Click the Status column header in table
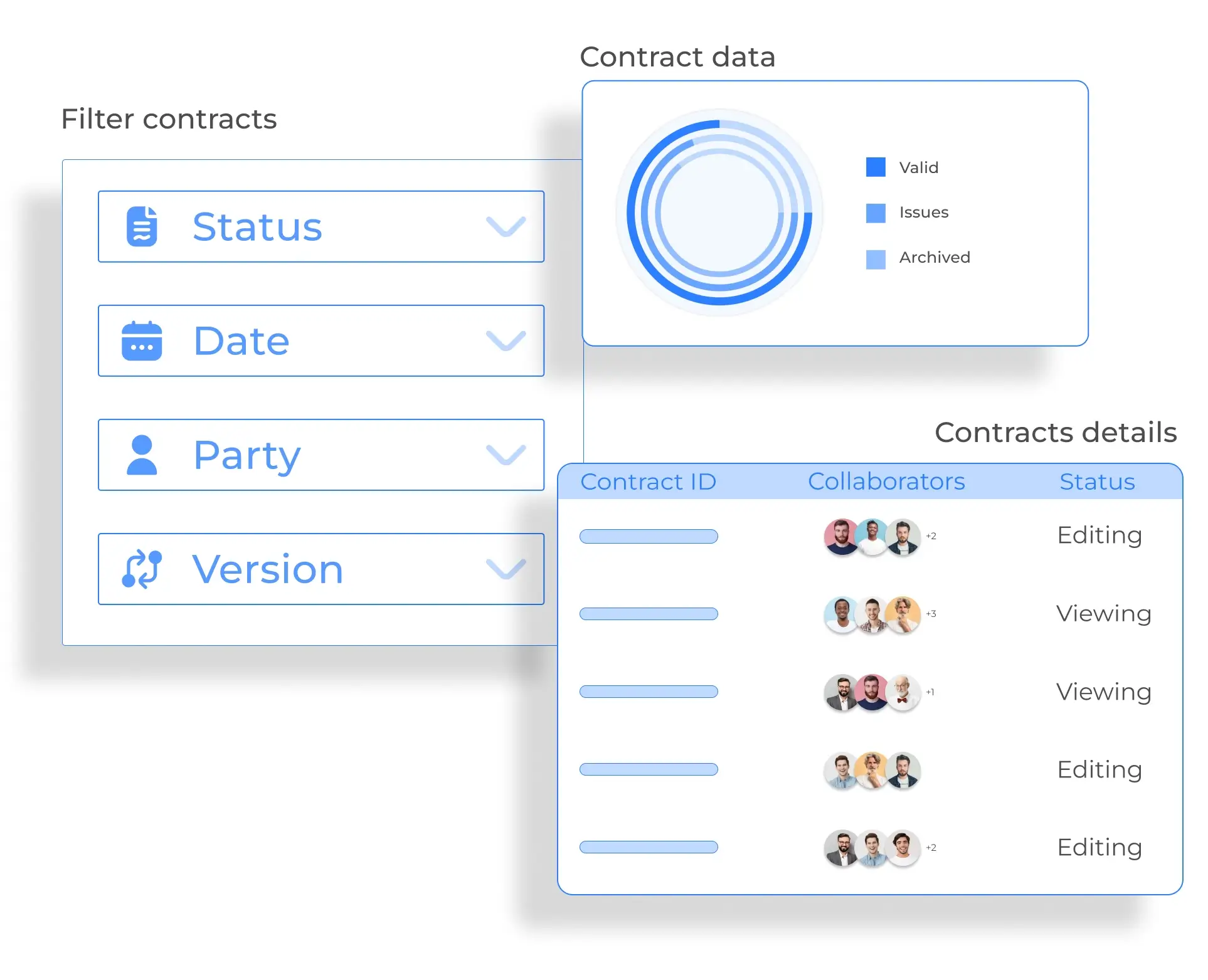The width and height of the screenshot is (1208, 980). pyautogui.click(x=1097, y=482)
